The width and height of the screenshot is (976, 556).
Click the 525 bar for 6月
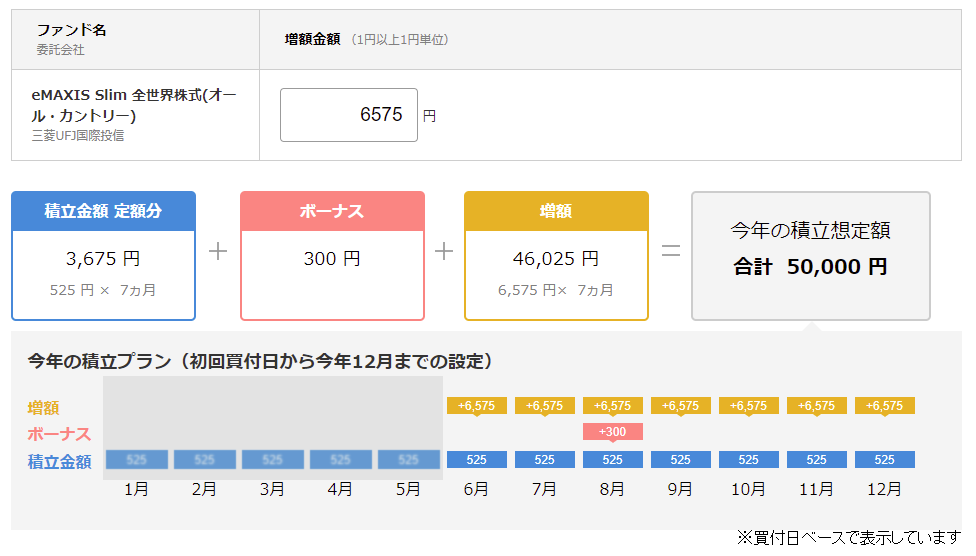477,459
